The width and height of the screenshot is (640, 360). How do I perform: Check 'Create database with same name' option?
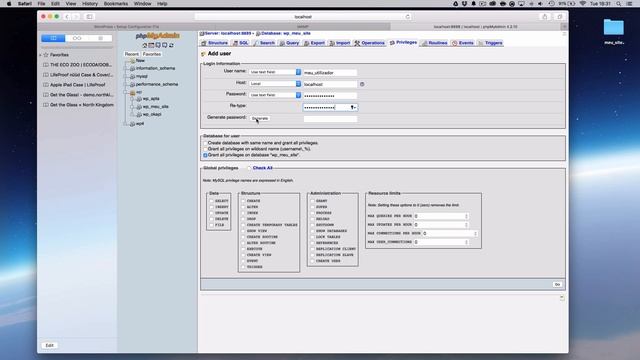[x=205, y=143]
